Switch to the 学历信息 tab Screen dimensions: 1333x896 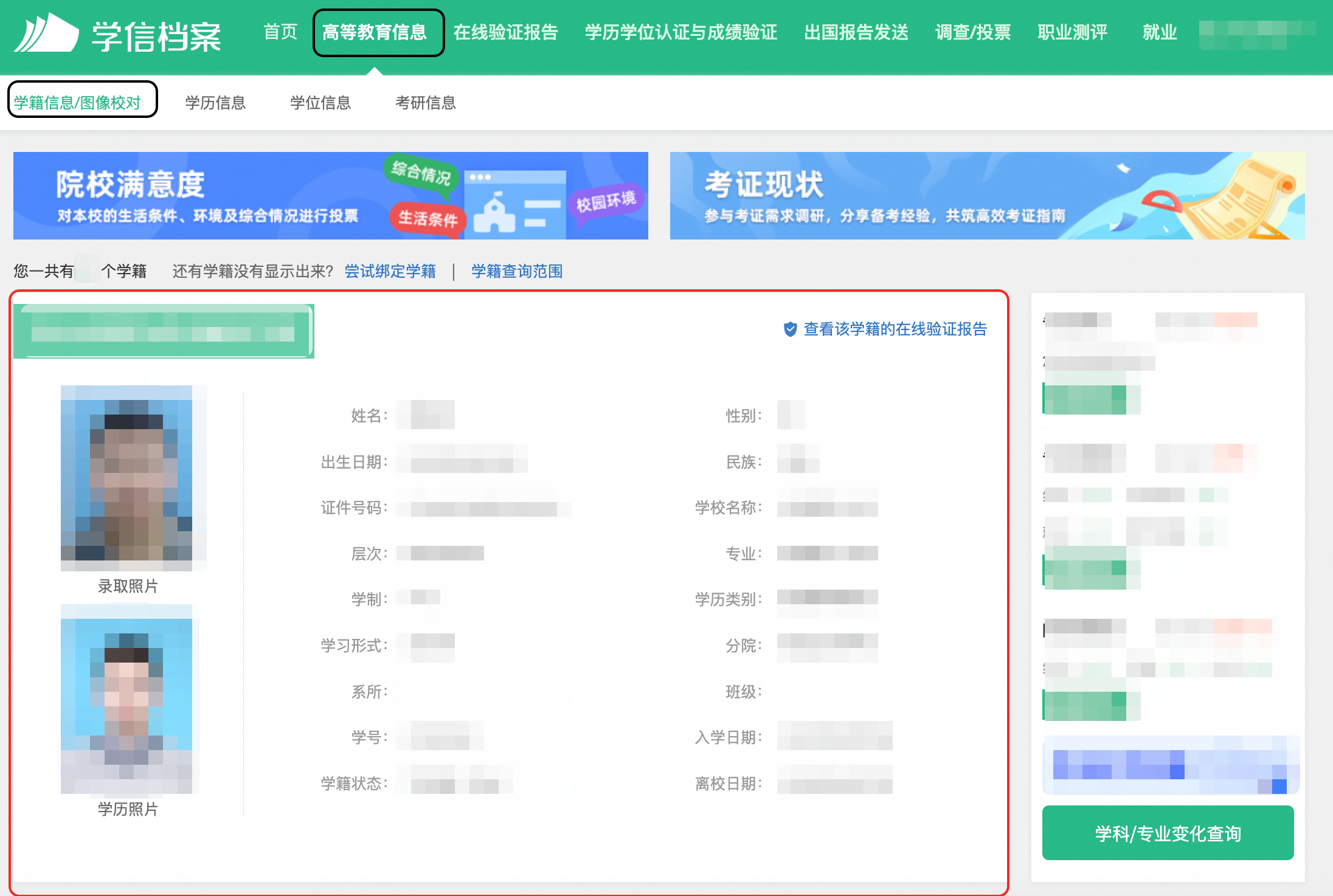215,102
